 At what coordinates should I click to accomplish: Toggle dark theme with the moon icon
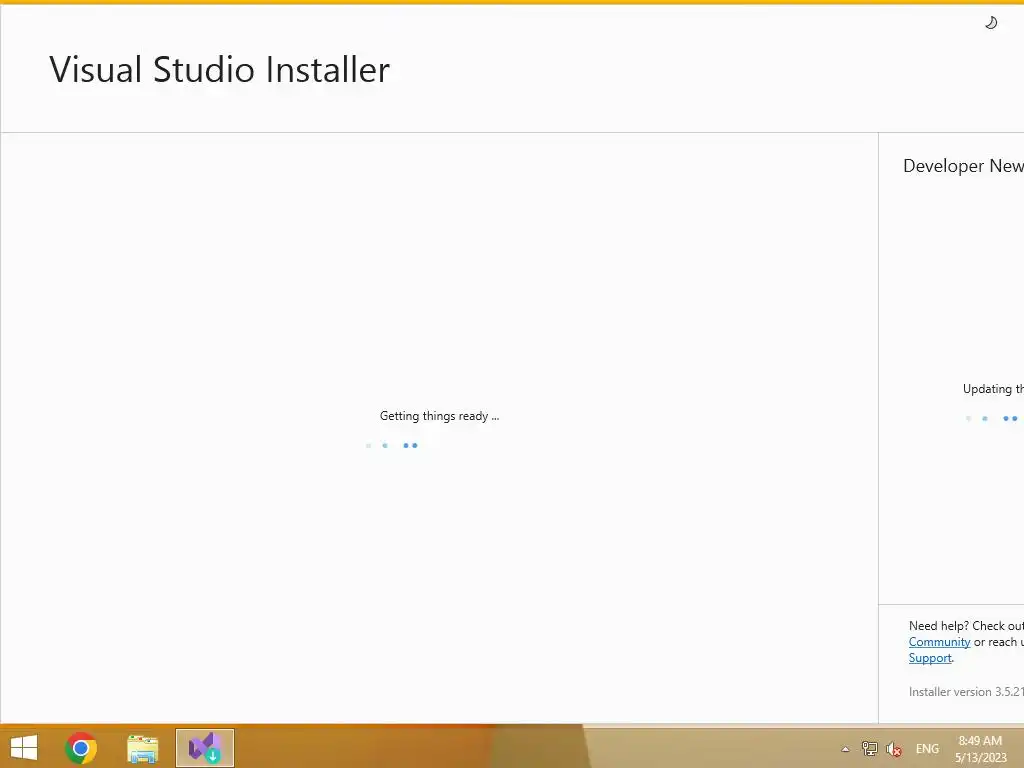point(991,23)
